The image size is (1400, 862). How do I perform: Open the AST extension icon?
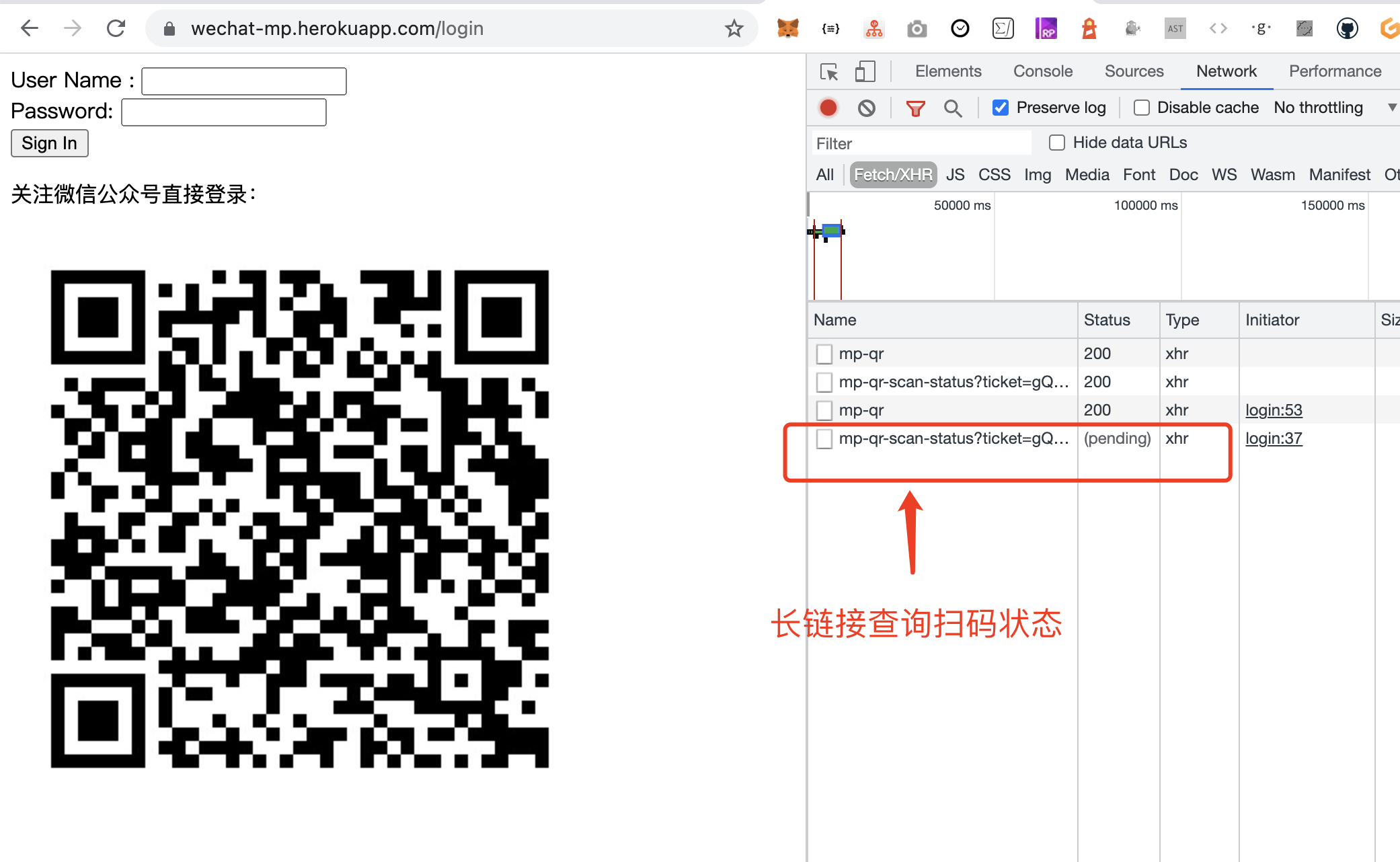1175,28
